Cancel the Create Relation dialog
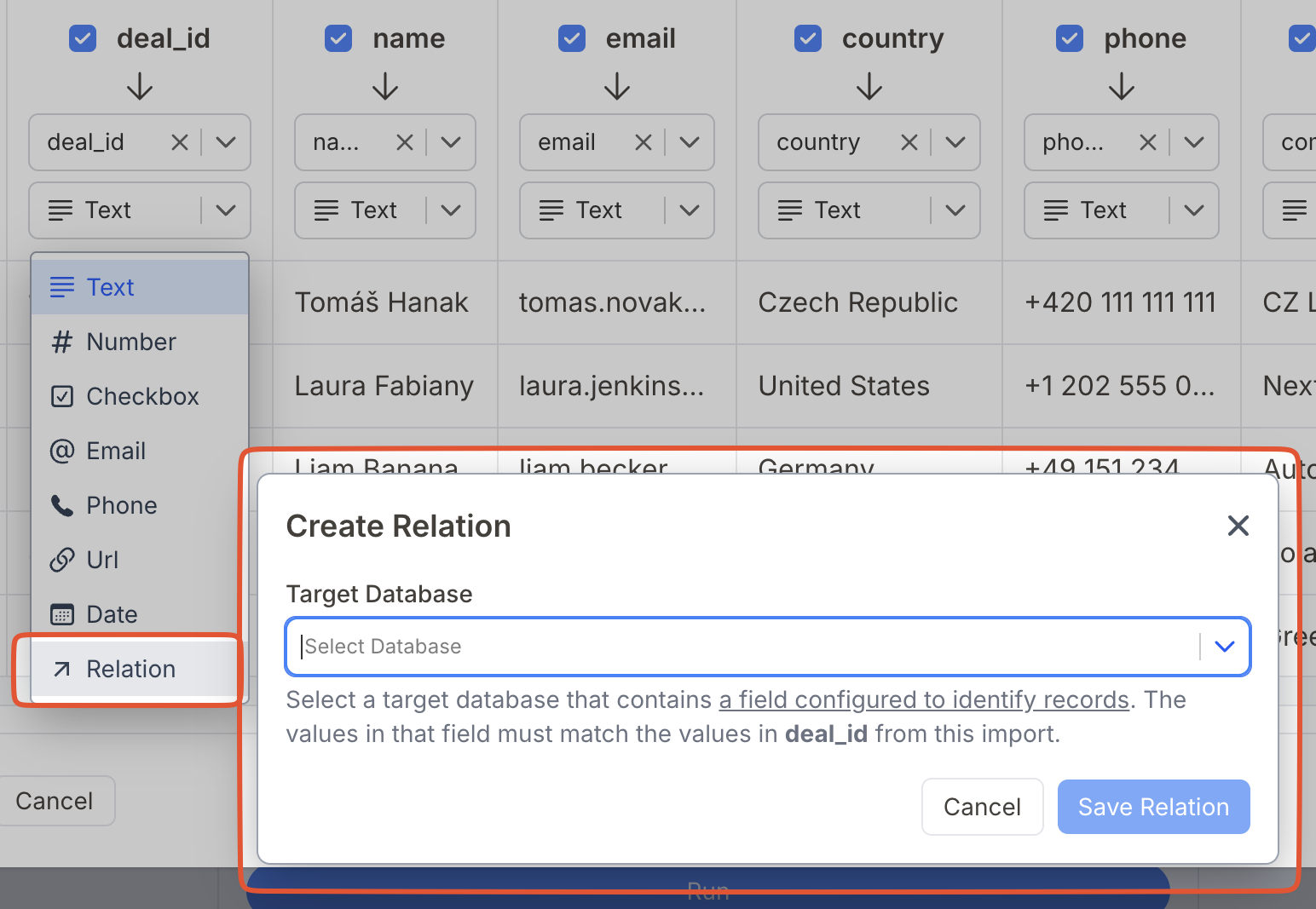The image size is (1316, 909). coord(982,807)
